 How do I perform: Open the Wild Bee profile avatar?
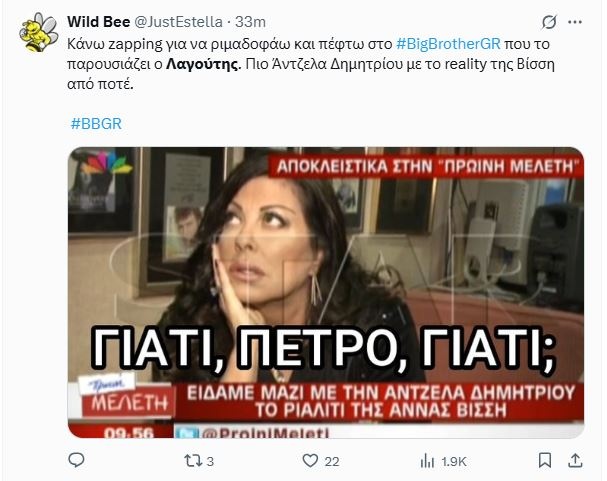[38, 32]
